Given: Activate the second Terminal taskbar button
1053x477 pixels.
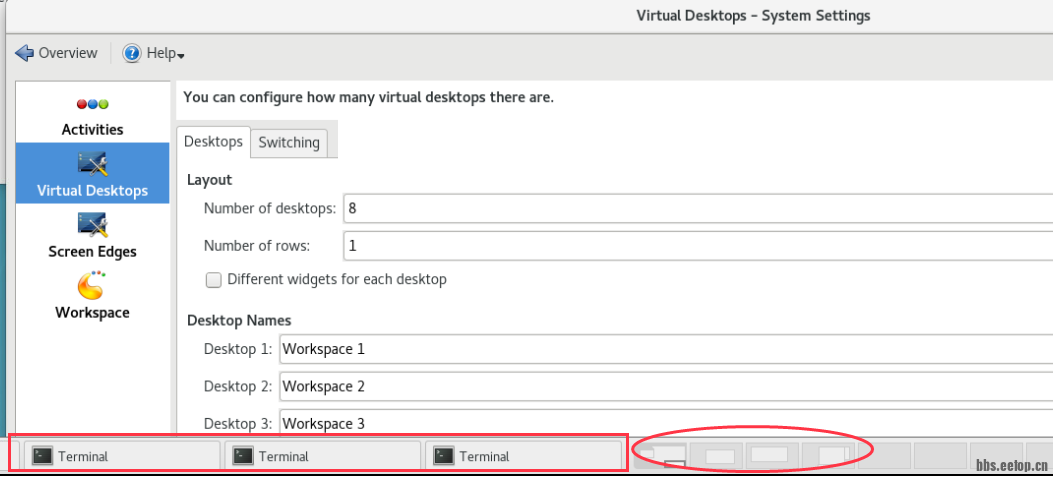Looking at the screenshot, I should tap(322, 456).
